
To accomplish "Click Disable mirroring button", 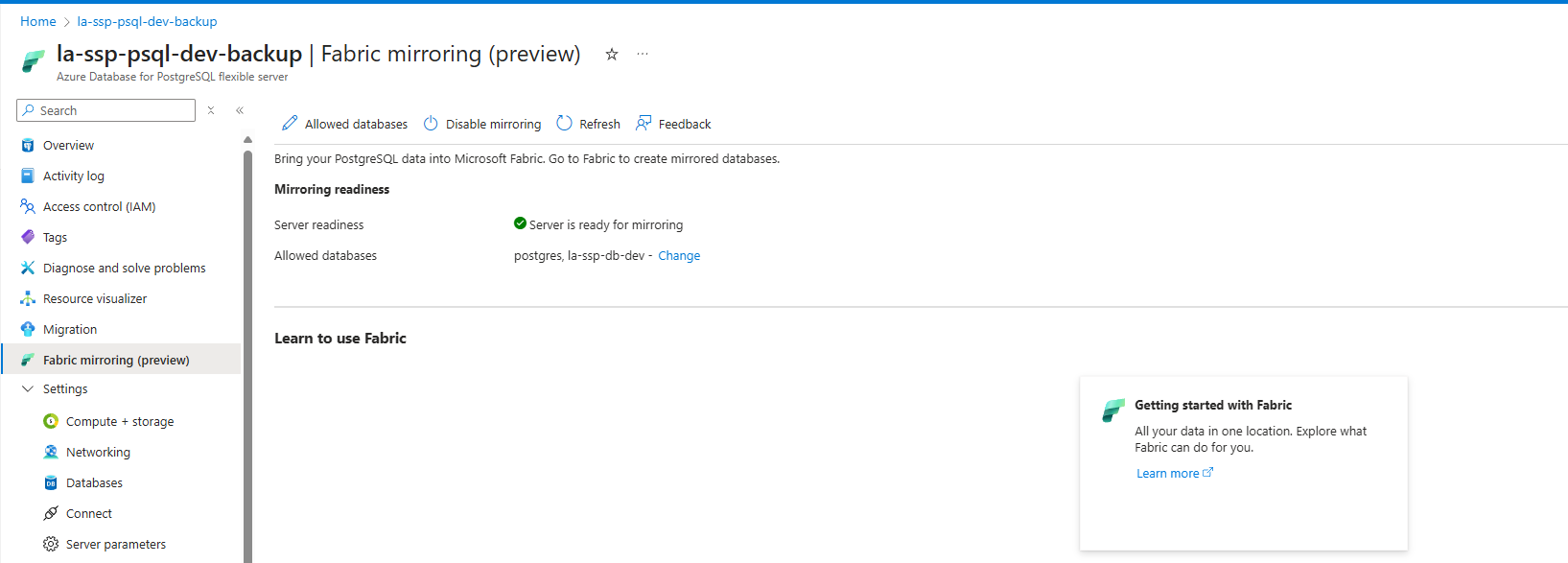I will click(482, 124).
